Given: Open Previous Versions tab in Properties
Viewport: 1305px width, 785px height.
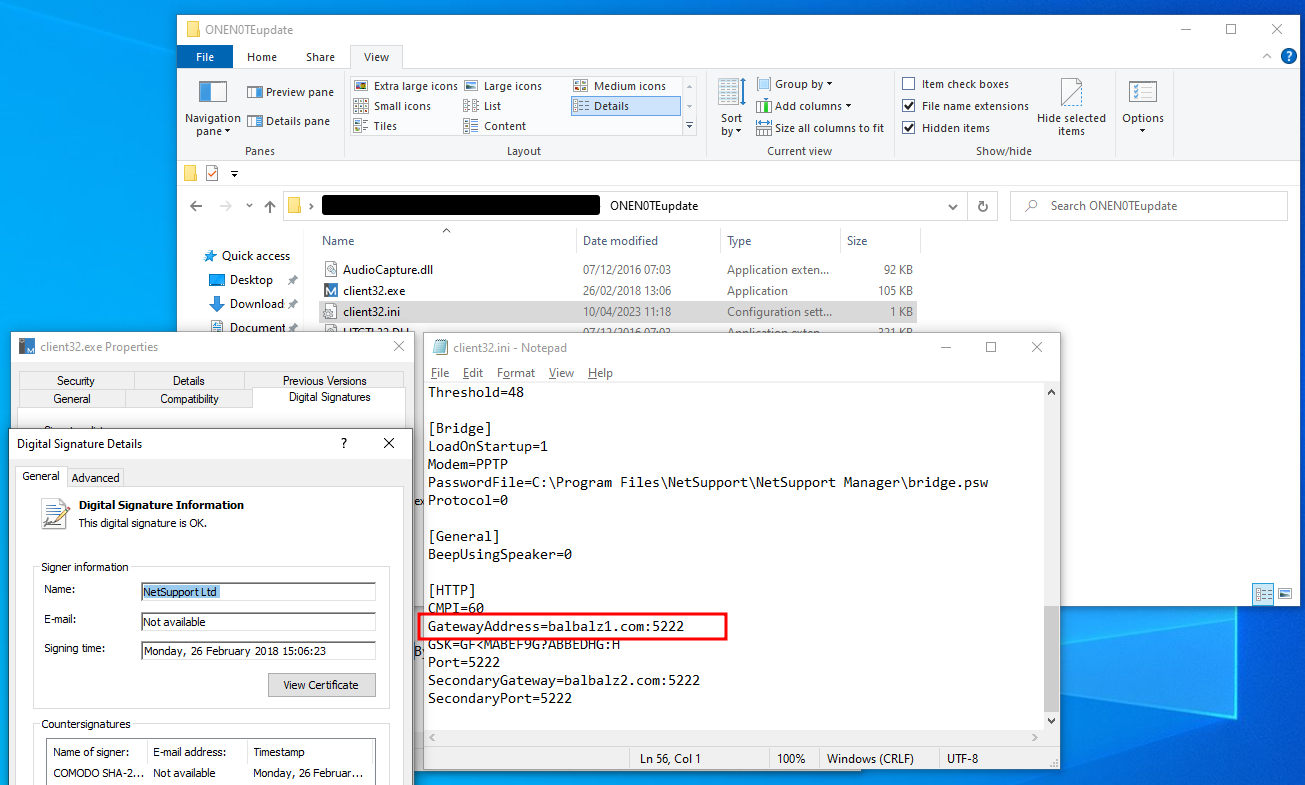Looking at the screenshot, I should pos(324,381).
